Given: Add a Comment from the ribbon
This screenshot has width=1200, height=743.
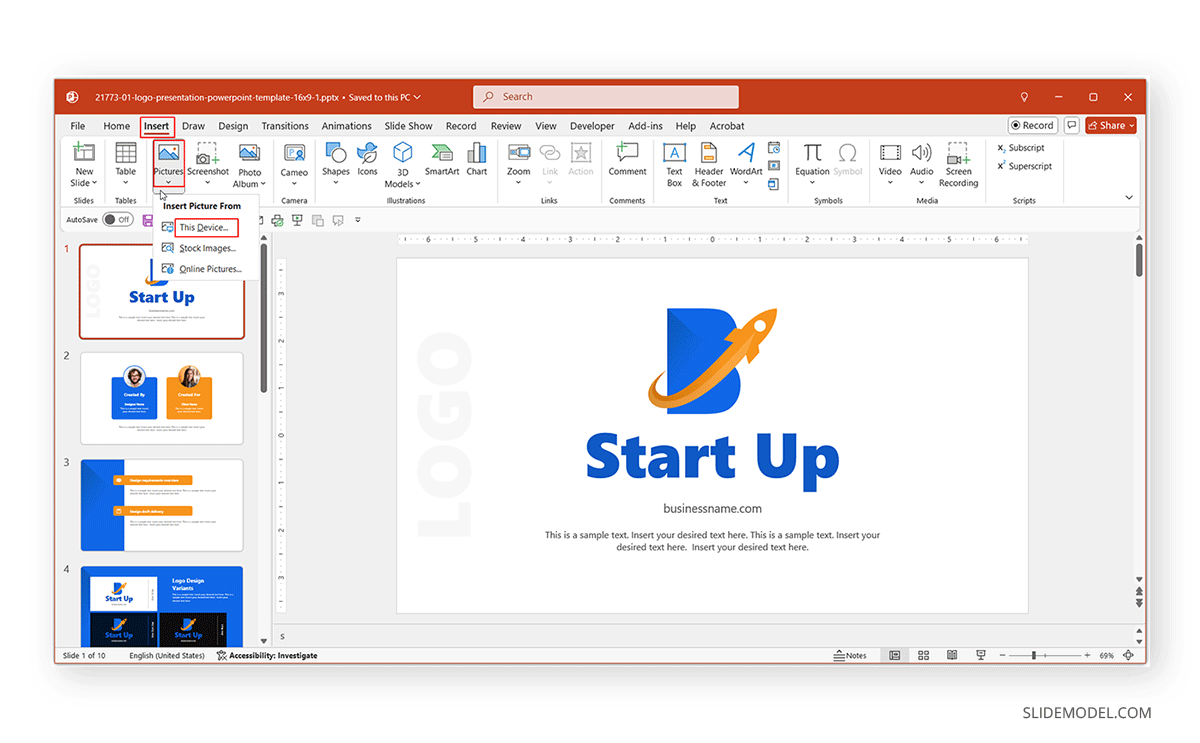Looking at the screenshot, I should (627, 160).
